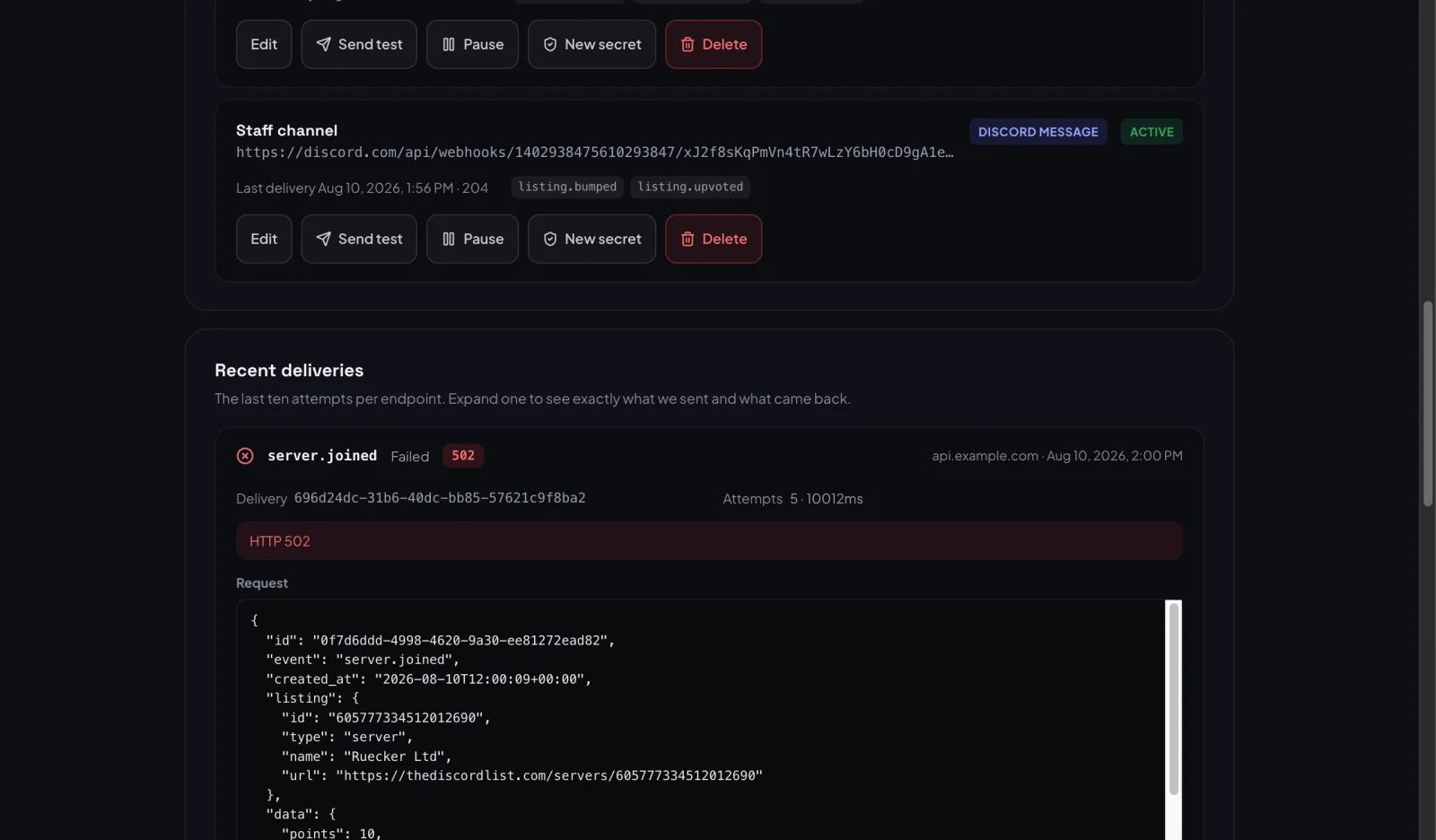
Task: Click the HTTP 502 error banner
Action: pyautogui.click(x=709, y=541)
